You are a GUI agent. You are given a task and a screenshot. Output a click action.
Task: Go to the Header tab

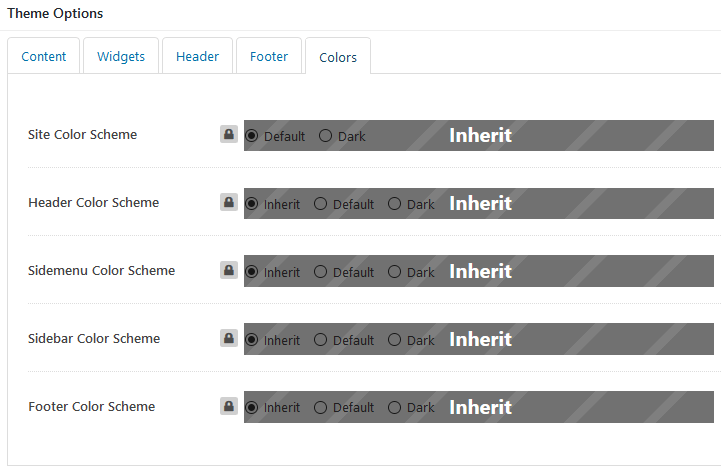197,57
